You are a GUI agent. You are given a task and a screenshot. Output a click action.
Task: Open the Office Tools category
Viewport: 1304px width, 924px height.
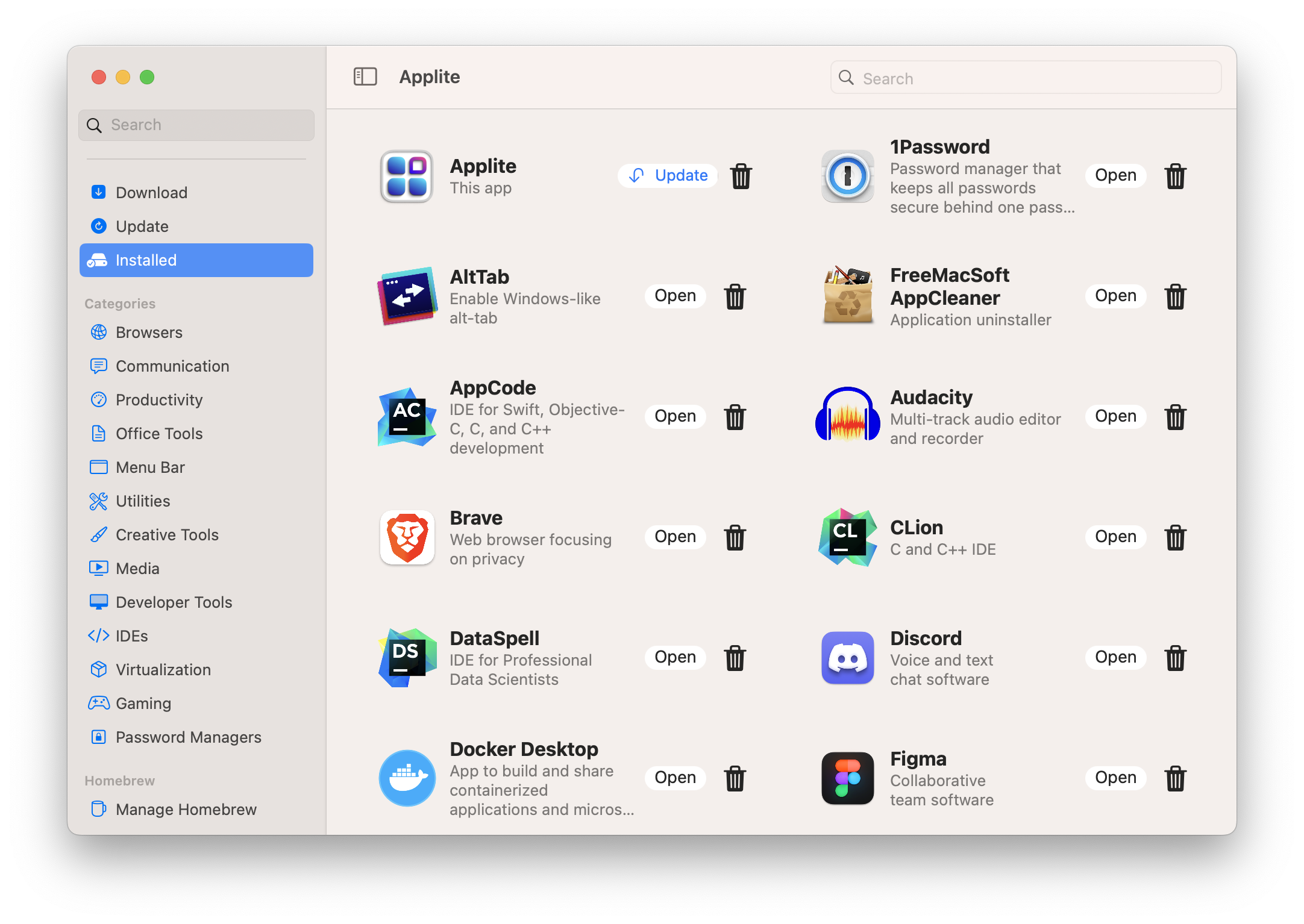[196, 434]
